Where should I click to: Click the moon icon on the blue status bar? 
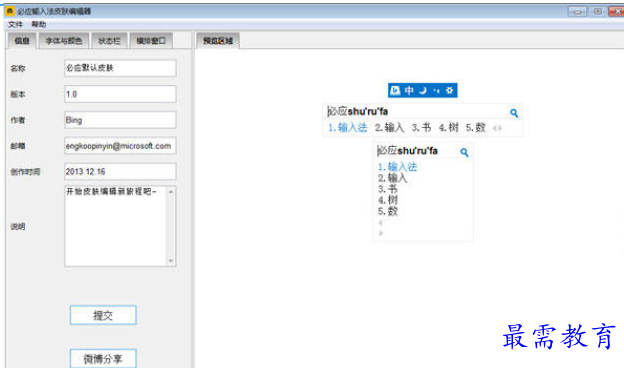(423, 90)
